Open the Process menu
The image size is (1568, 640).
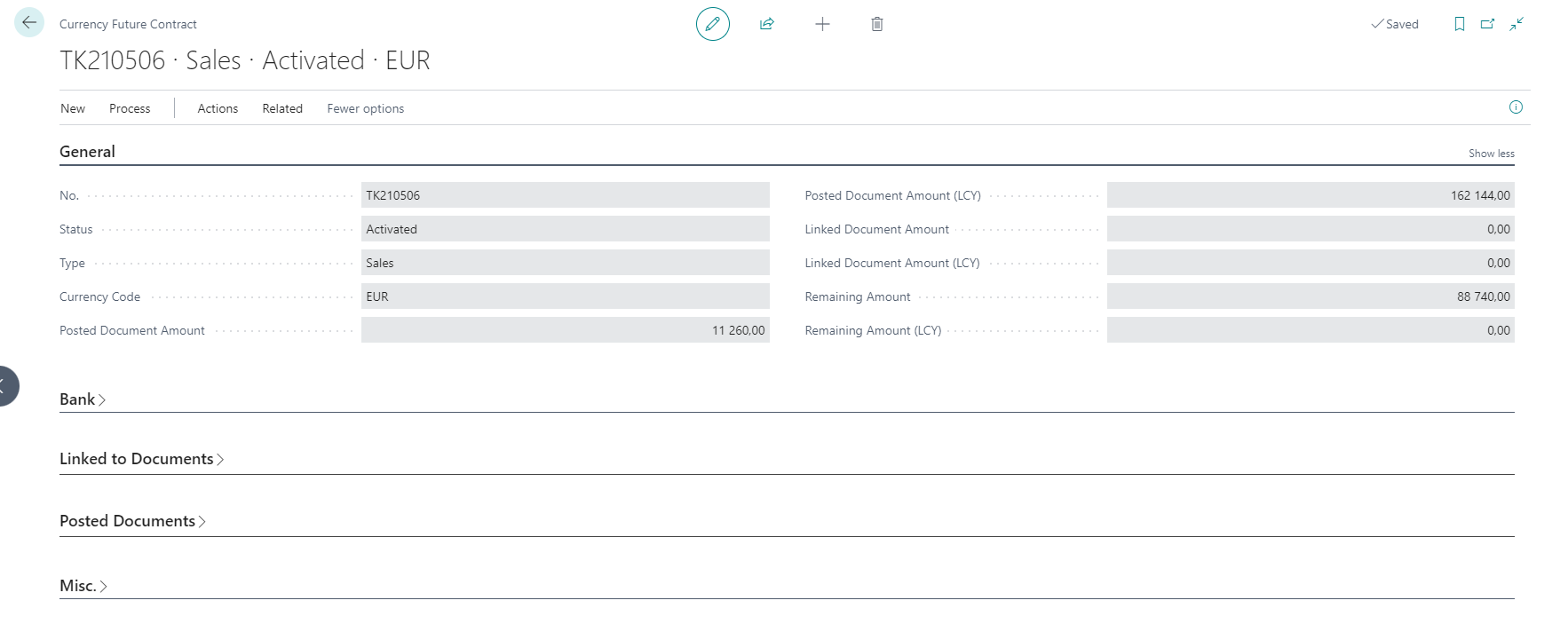(130, 108)
